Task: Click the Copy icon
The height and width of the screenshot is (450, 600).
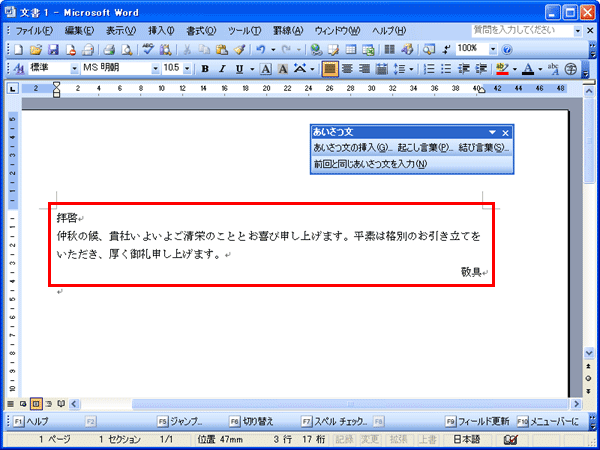Action: click(205, 49)
